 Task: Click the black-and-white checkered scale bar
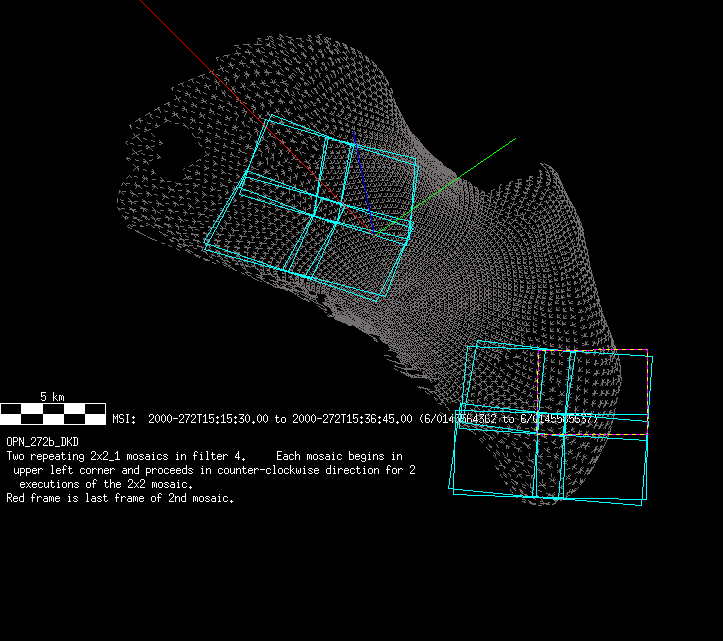(x=53, y=414)
